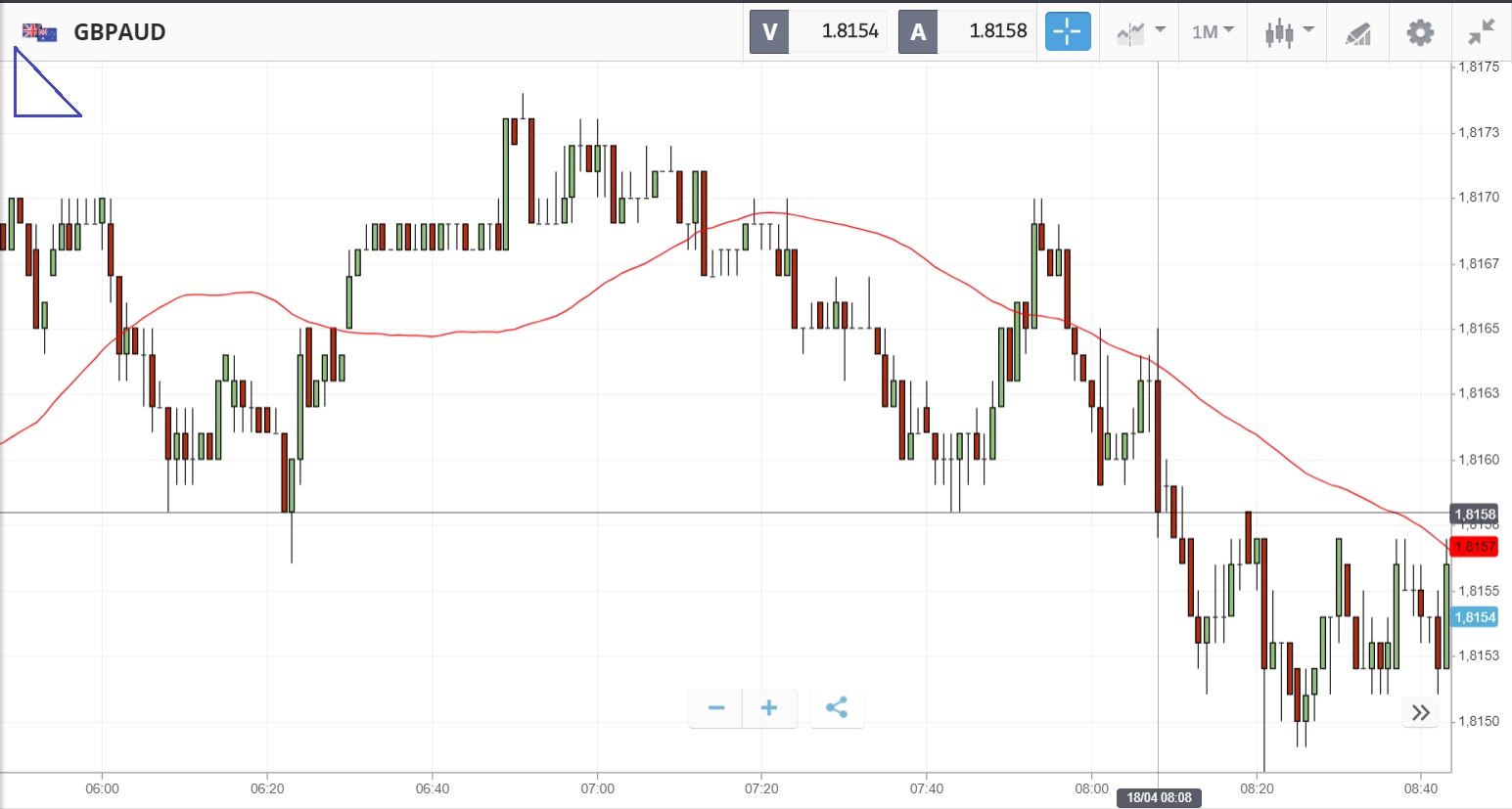This screenshot has width=1512, height=809.
Task: Click the 1,8153 price axis label
Action: [x=1478, y=654]
